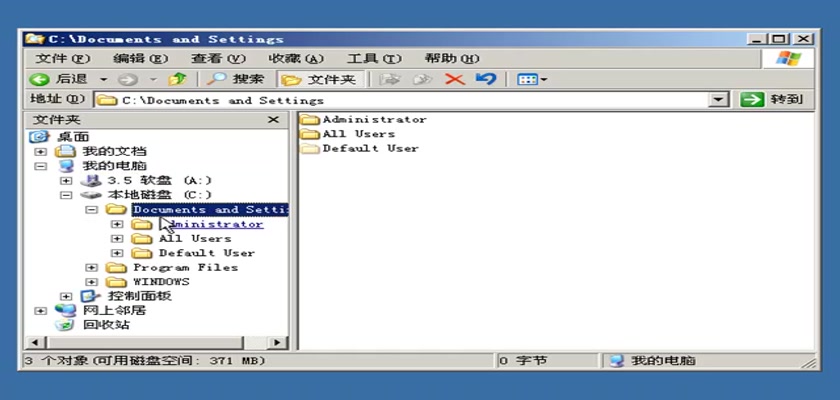This screenshot has height=400, width=840.
Task: Select the 3.5 floppy (A:) drive
Action: [x=91, y=181]
